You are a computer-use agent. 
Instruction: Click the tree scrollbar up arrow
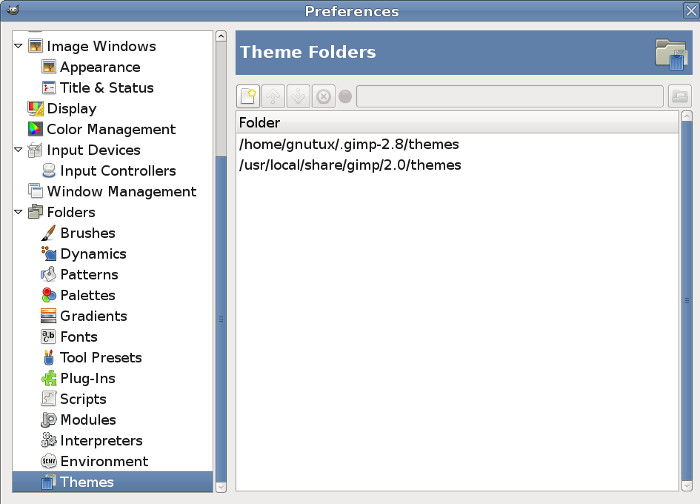tap(221, 36)
